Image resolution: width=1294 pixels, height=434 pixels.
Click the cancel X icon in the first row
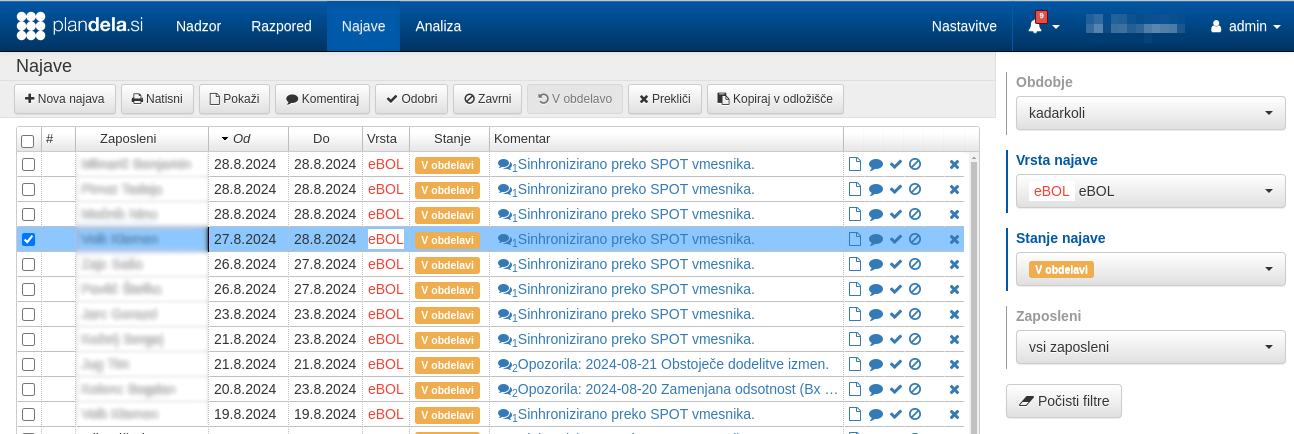(954, 165)
